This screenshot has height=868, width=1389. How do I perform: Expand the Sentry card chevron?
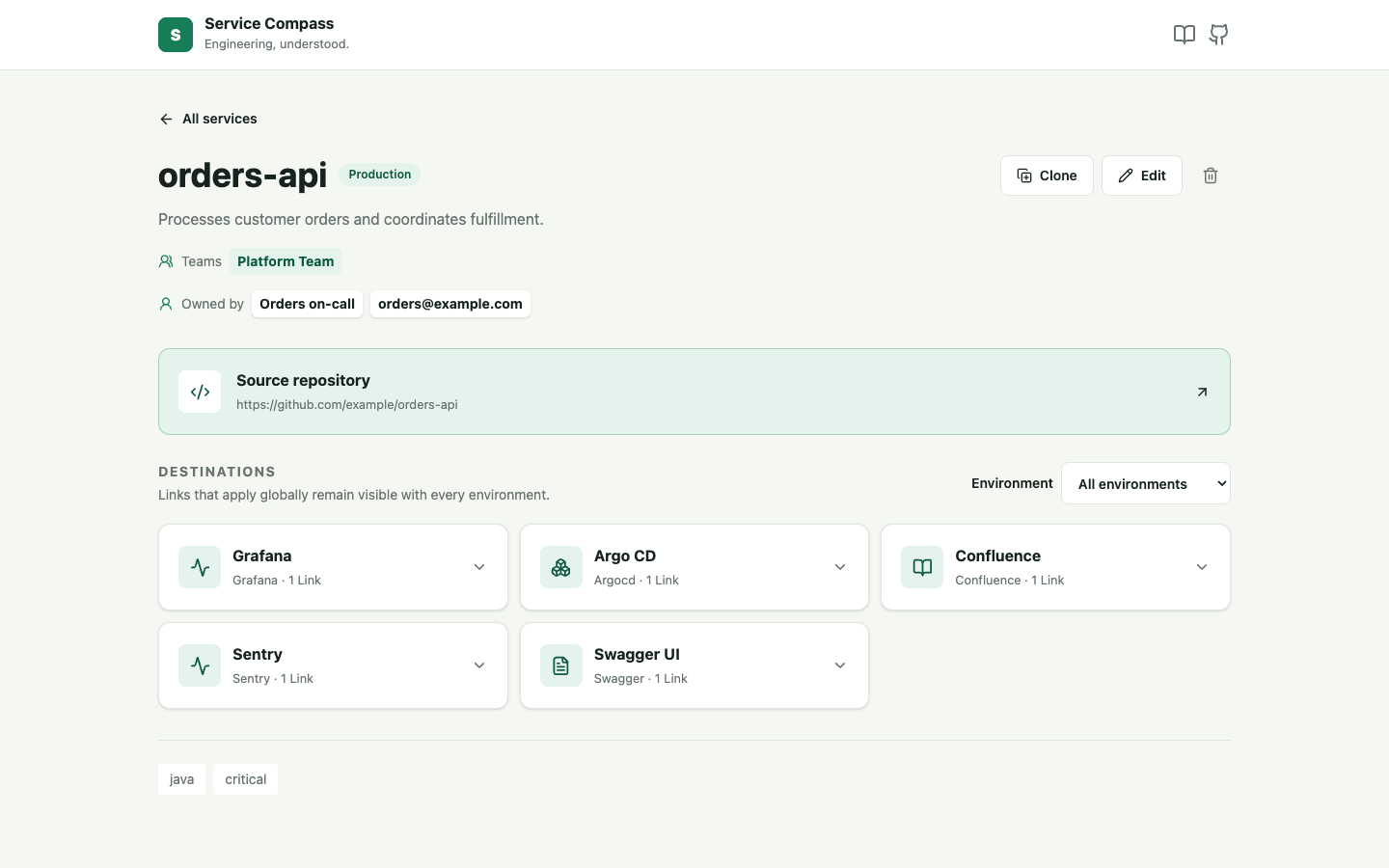(479, 665)
